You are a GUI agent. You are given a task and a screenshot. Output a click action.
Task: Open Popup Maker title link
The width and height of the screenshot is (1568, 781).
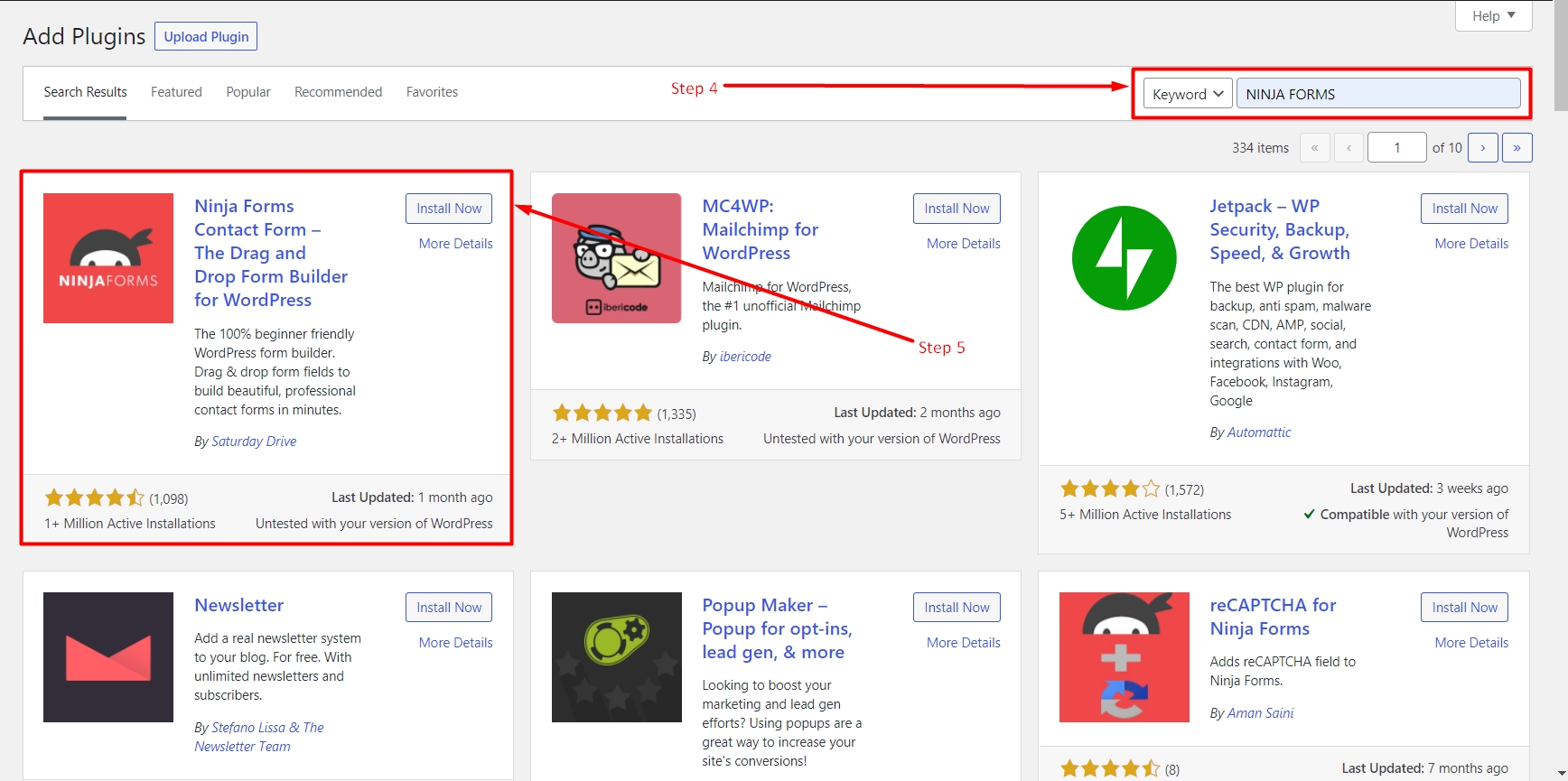(777, 628)
